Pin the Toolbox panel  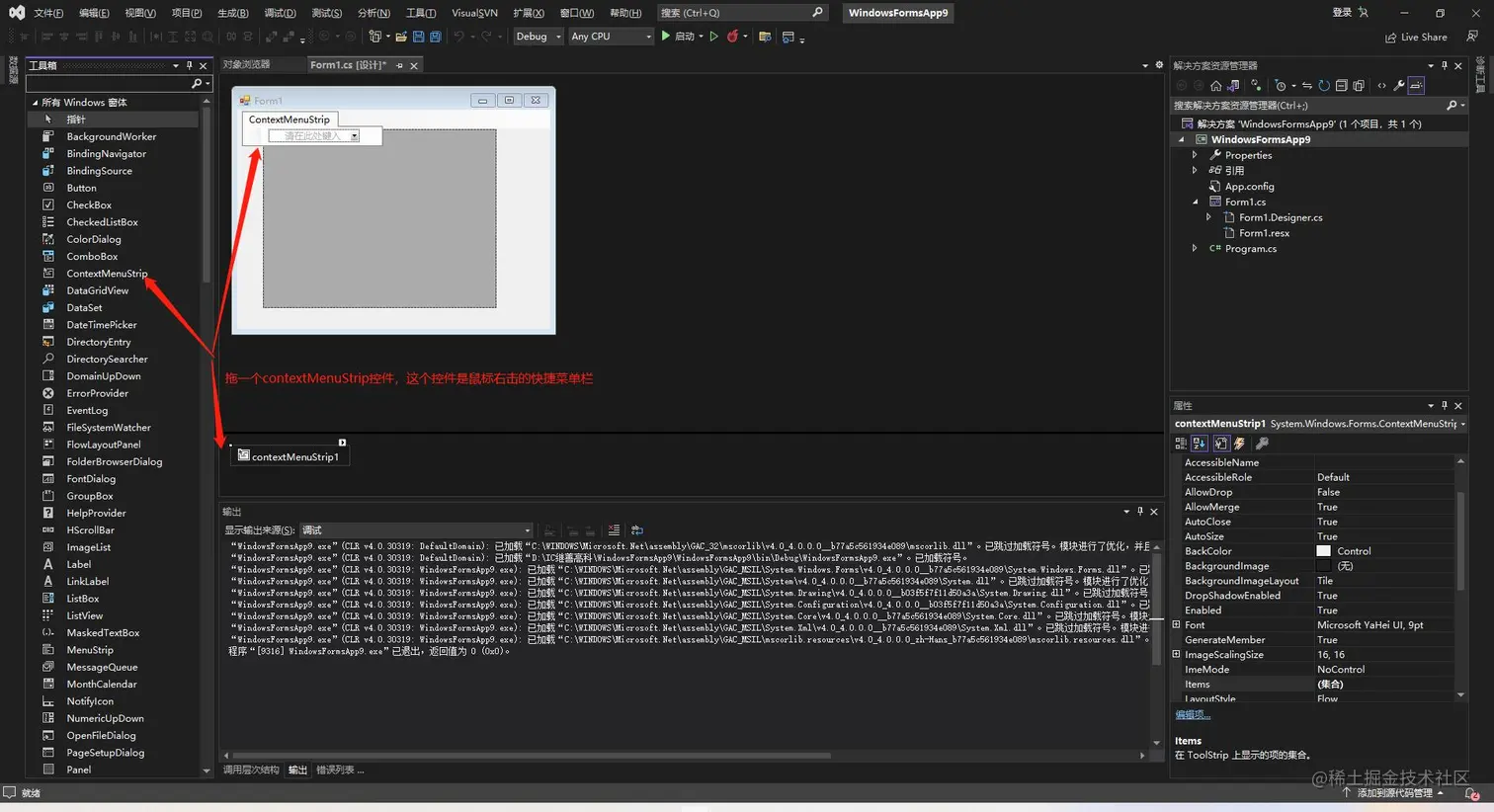click(190, 65)
